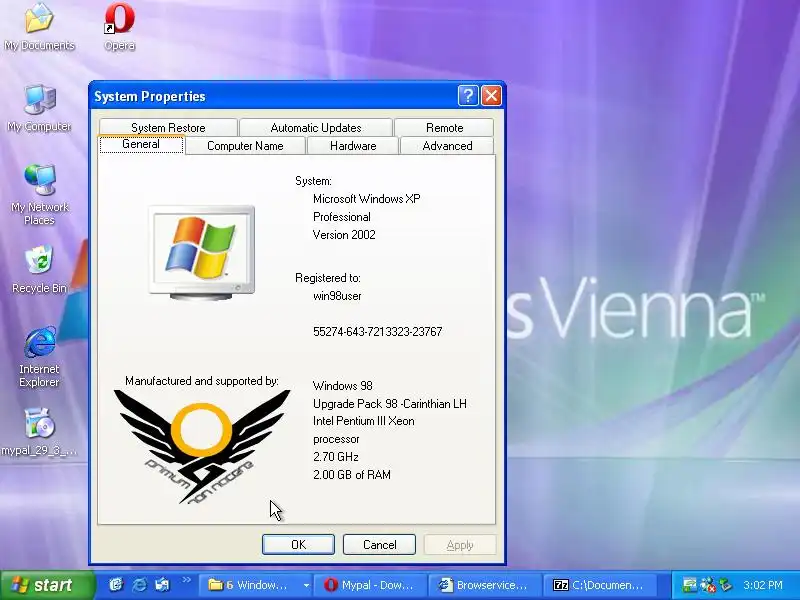This screenshot has height=600, width=800.
Task: Select the mypal_29_3 installer icon
Action: click(39, 432)
